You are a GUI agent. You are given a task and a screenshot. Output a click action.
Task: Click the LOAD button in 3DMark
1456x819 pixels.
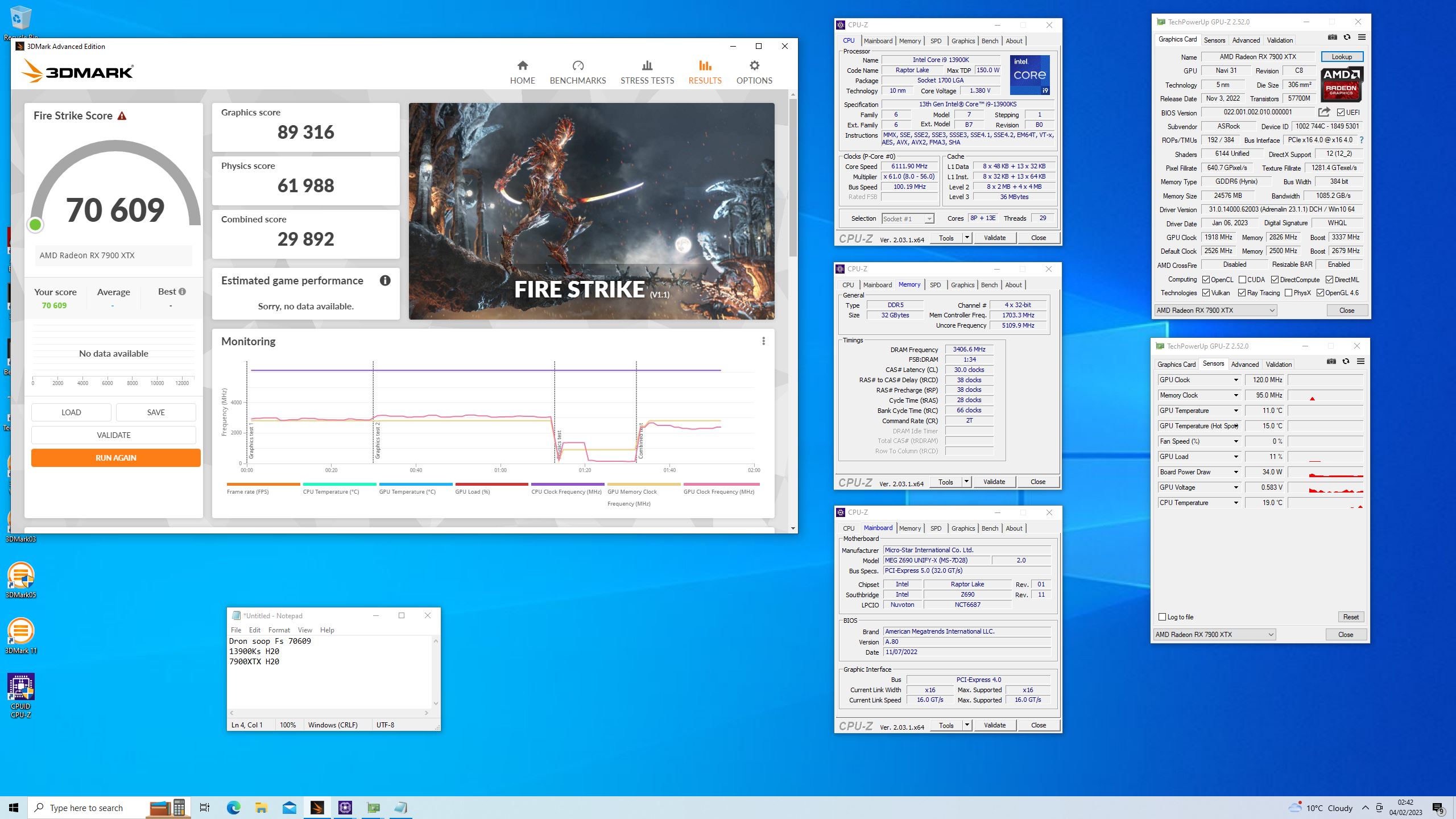[71, 412]
